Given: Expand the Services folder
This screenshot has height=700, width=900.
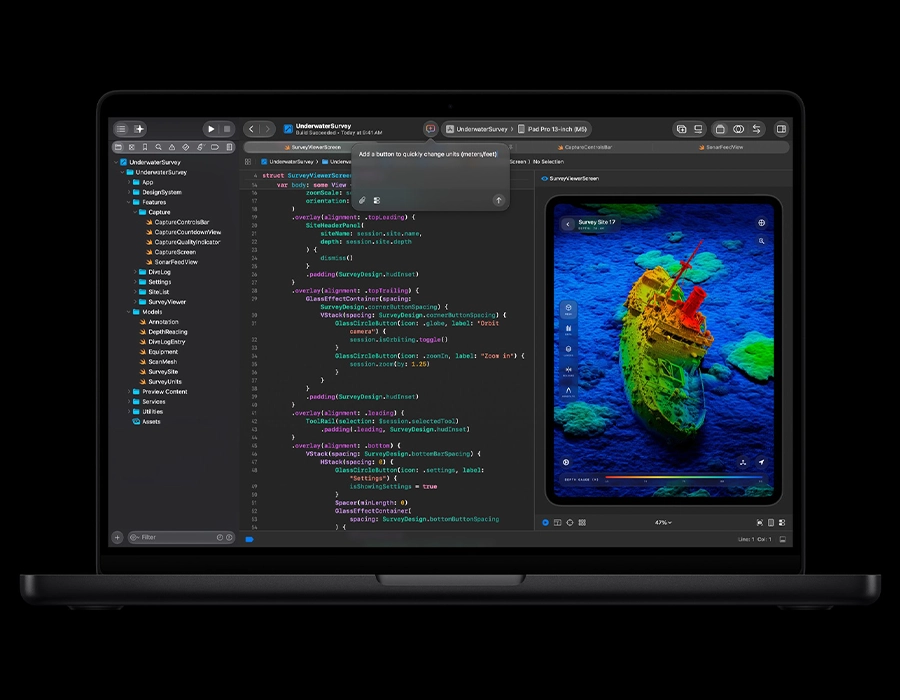Looking at the screenshot, I should [129, 402].
